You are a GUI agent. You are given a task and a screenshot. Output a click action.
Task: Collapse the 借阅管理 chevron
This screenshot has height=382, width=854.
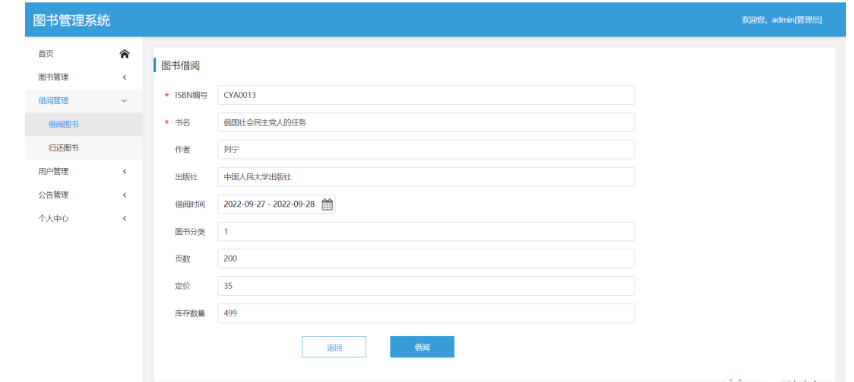(x=124, y=101)
